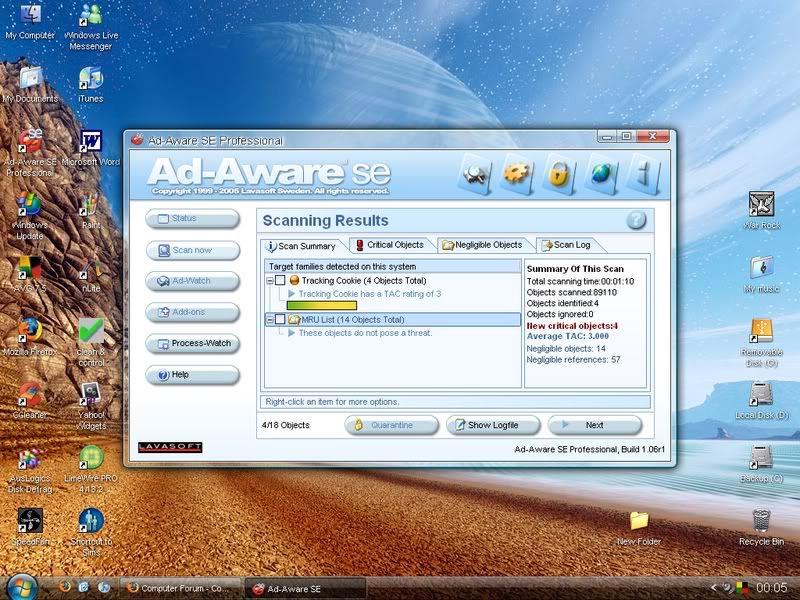
Task: Click the settings gear icon in header
Action: tap(517, 175)
